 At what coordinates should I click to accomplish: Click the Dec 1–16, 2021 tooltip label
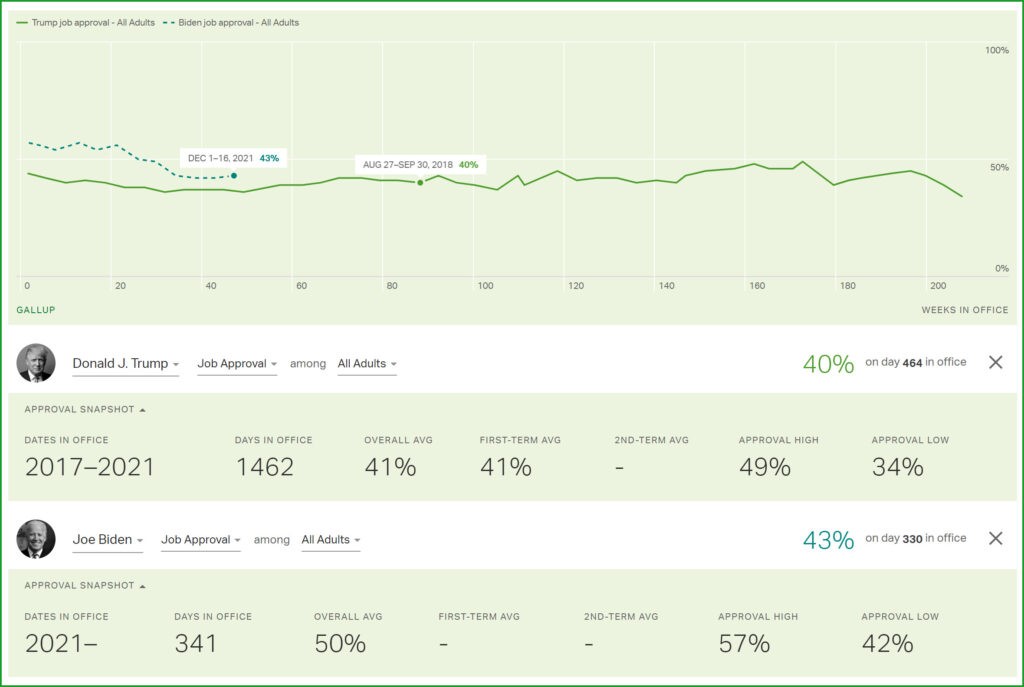pyautogui.click(x=234, y=158)
